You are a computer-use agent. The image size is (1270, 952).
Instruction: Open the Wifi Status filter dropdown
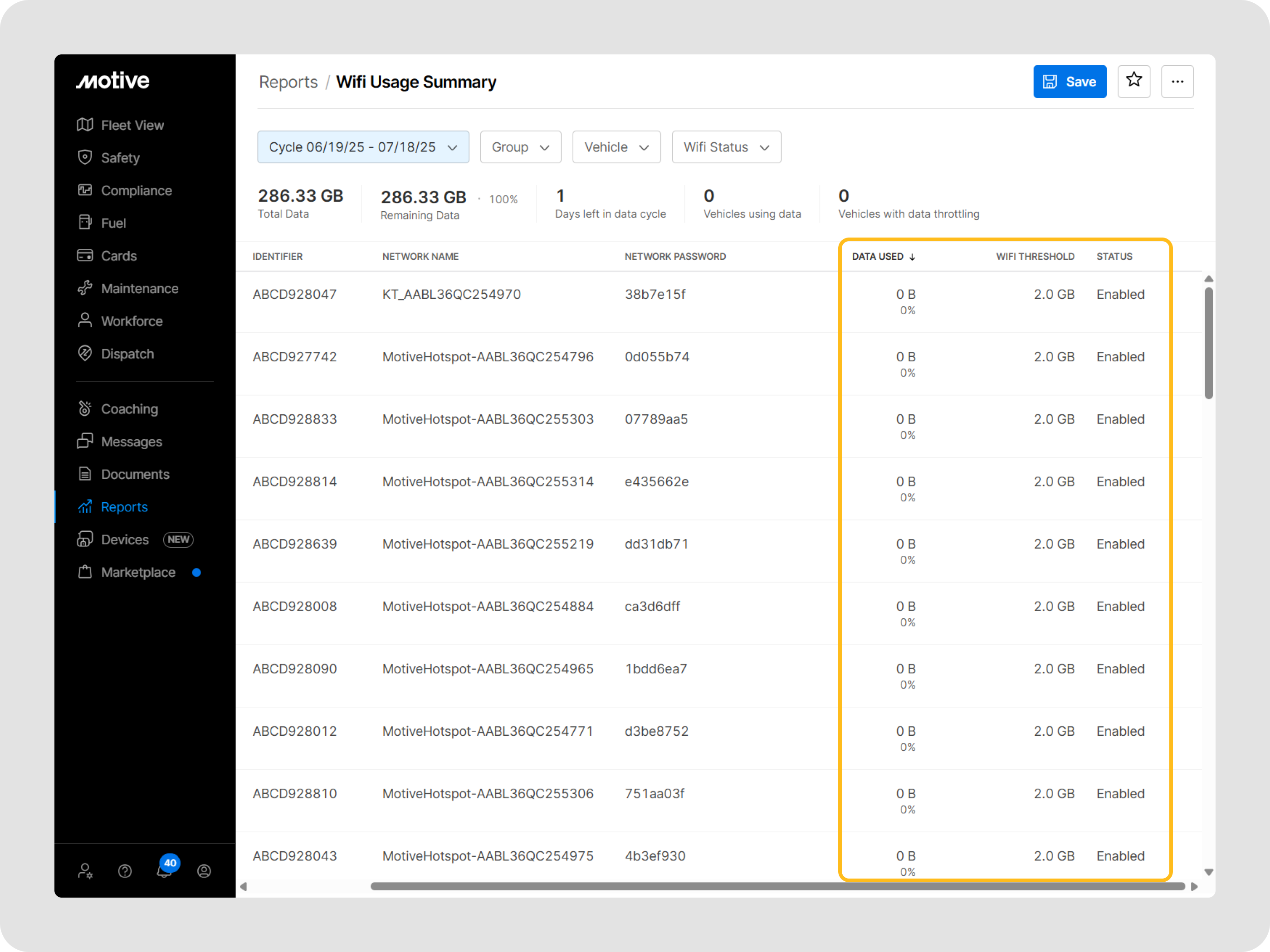coord(726,147)
